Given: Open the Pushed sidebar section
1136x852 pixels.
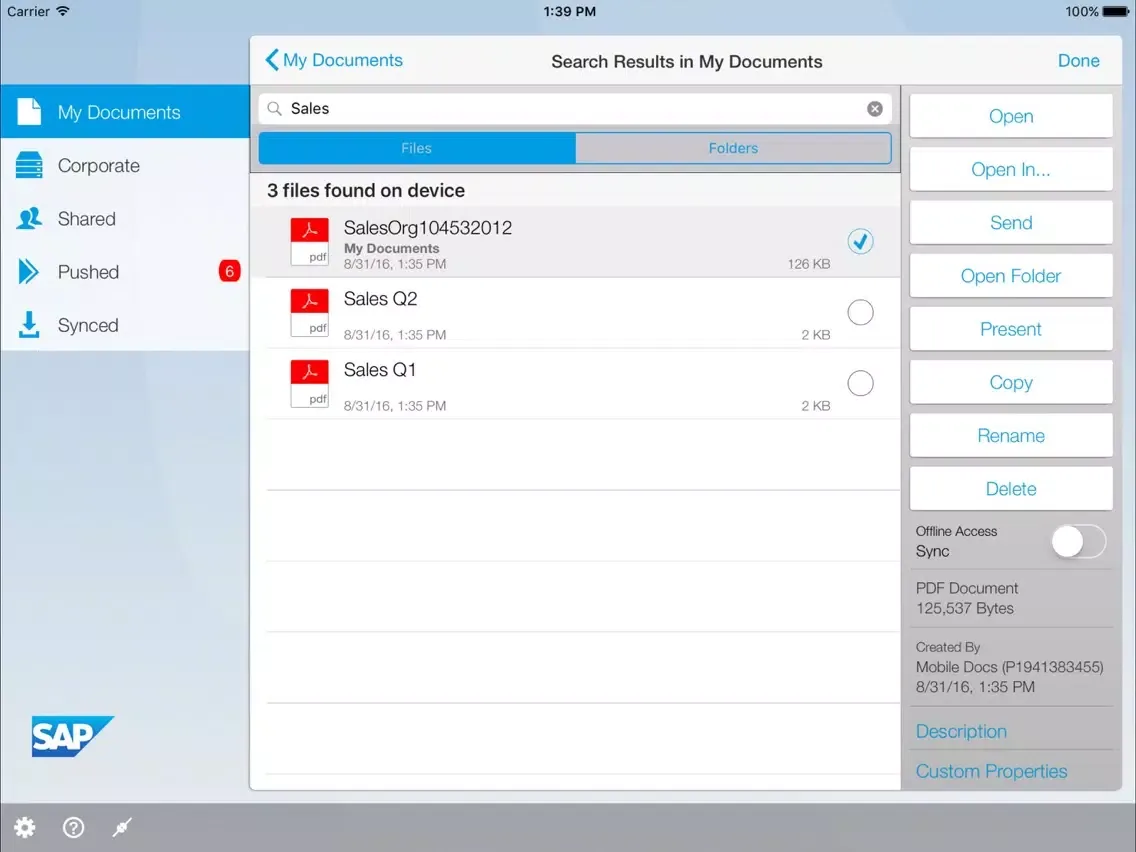Looking at the screenshot, I should pyautogui.click(x=125, y=272).
